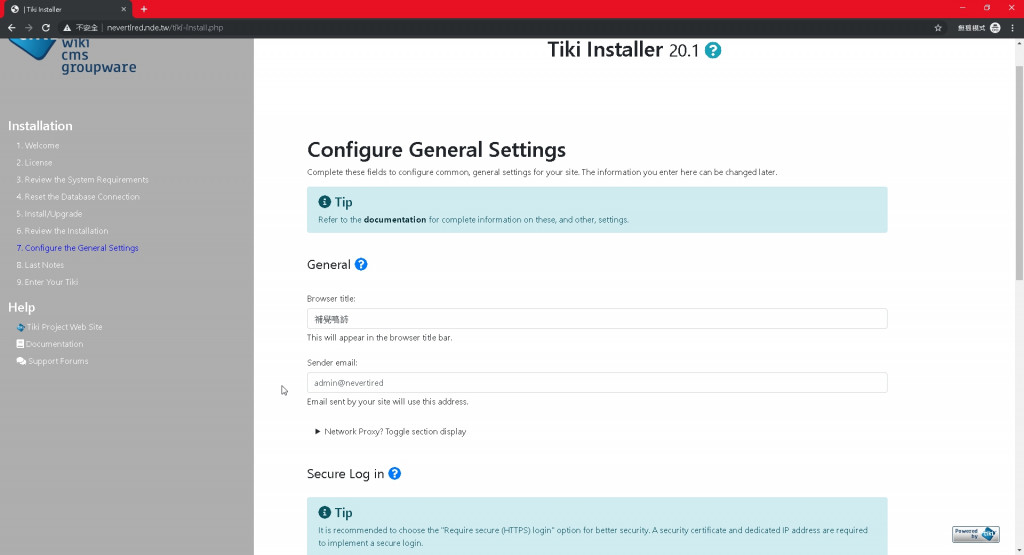Click the Documentation book icon in Help
1024x555 pixels.
(x=20, y=344)
